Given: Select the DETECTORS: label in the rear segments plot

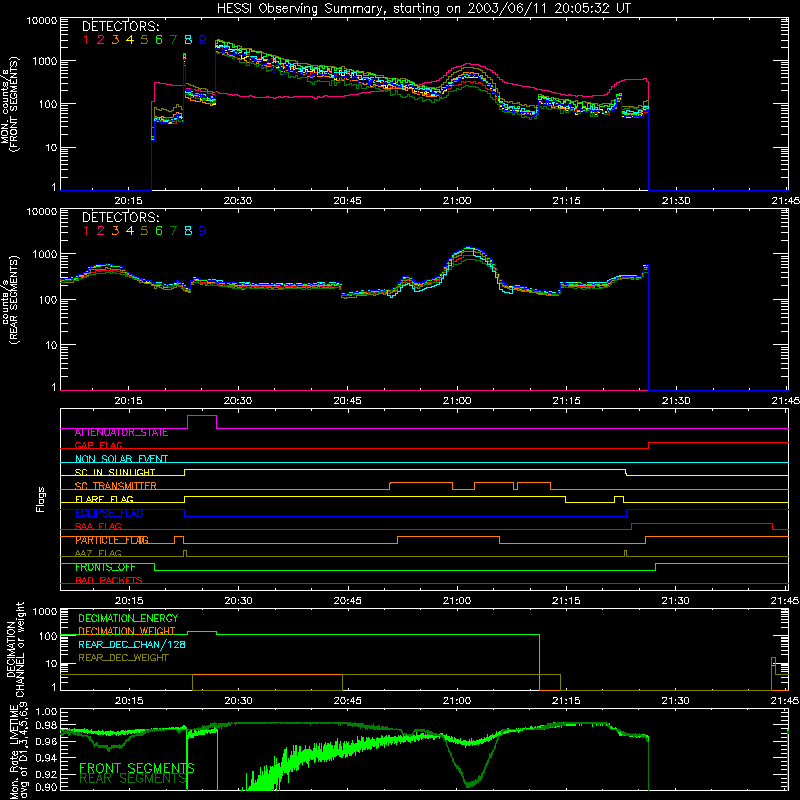Looking at the screenshot, I should [120, 217].
